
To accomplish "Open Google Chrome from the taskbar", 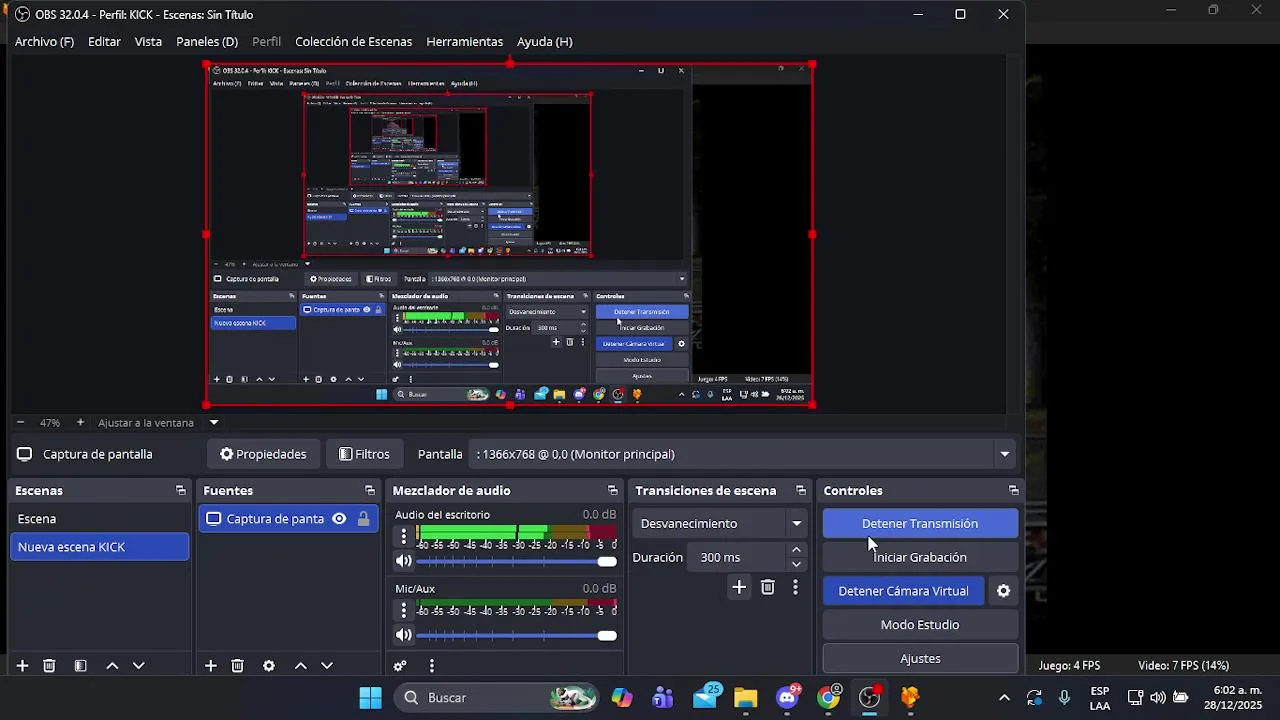I will click(x=828, y=697).
